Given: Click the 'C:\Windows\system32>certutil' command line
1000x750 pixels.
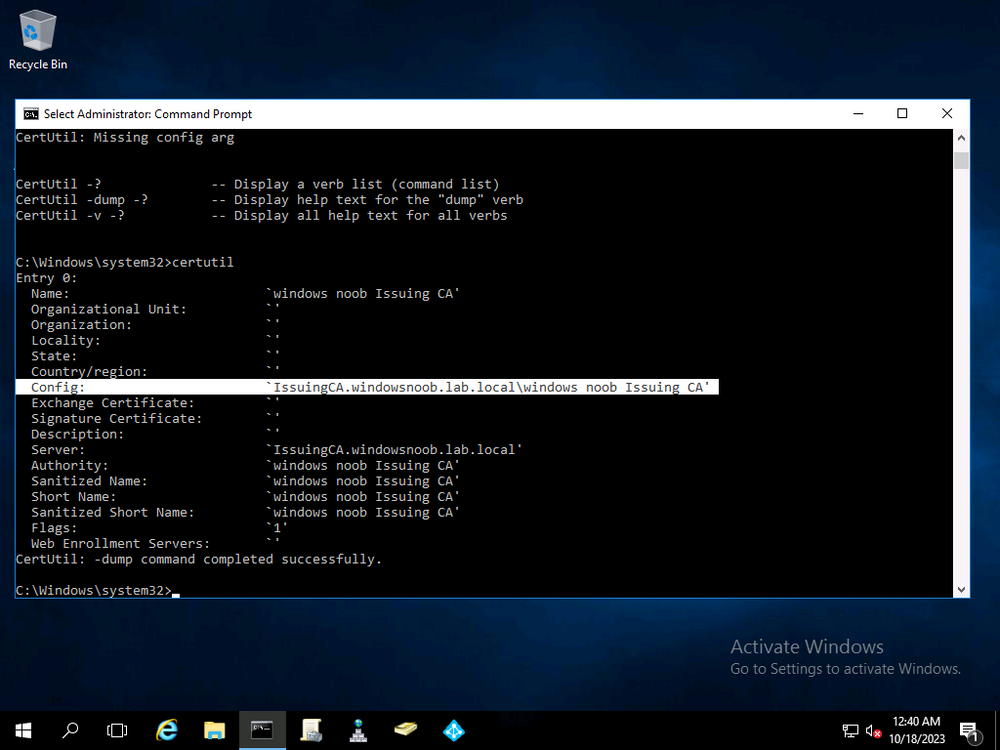Looking at the screenshot, I should (125, 262).
